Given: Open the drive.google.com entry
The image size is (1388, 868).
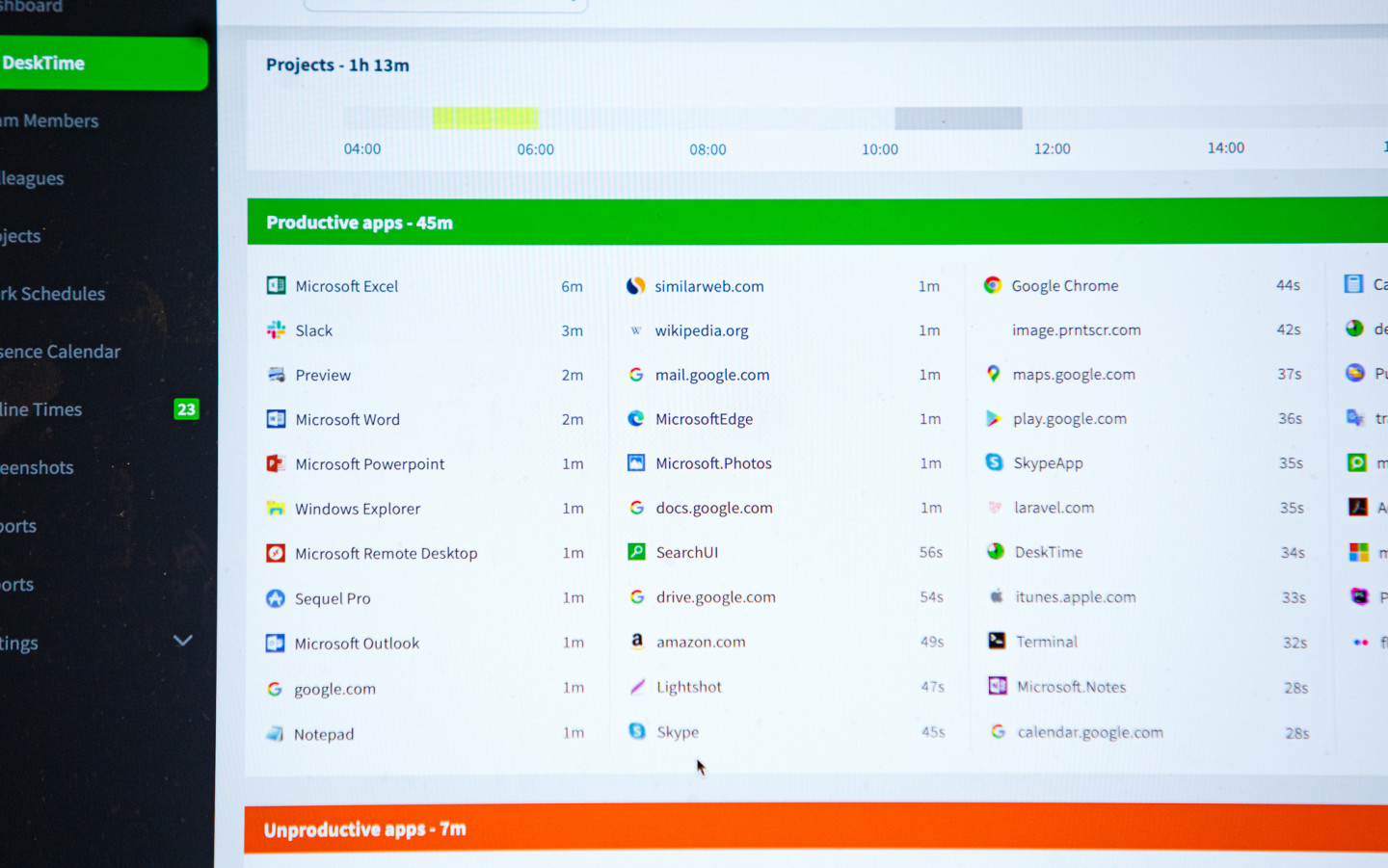Looking at the screenshot, I should coord(715,597).
